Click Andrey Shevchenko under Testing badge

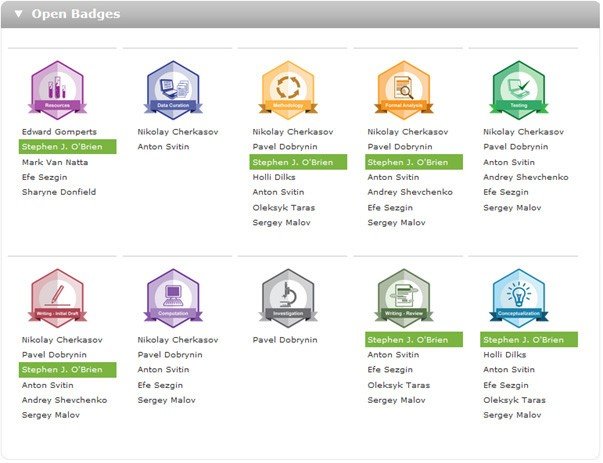click(x=526, y=177)
